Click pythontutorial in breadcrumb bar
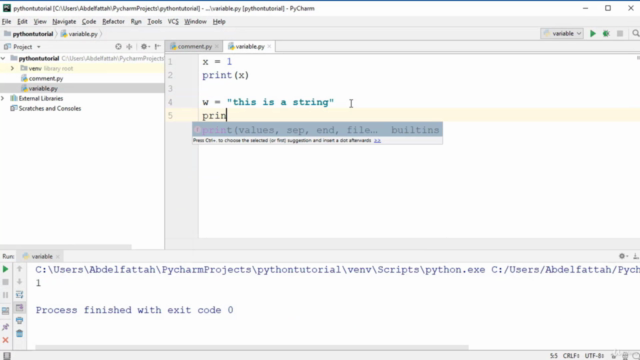Viewport: 640px width, 360px height. [x=29, y=34]
